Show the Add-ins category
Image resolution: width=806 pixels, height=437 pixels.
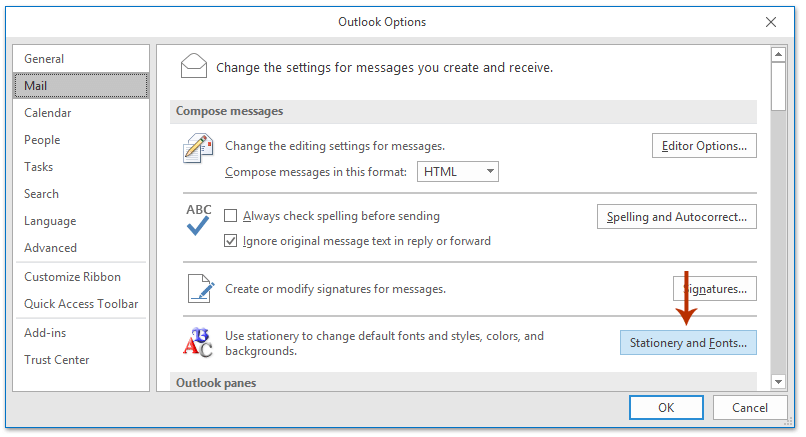81,333
